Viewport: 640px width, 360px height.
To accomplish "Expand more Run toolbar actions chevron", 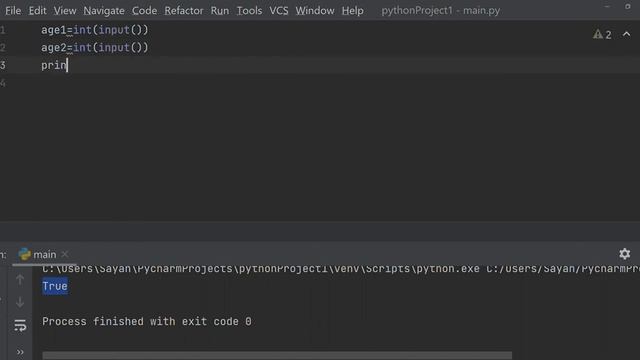I will (20, 352).
